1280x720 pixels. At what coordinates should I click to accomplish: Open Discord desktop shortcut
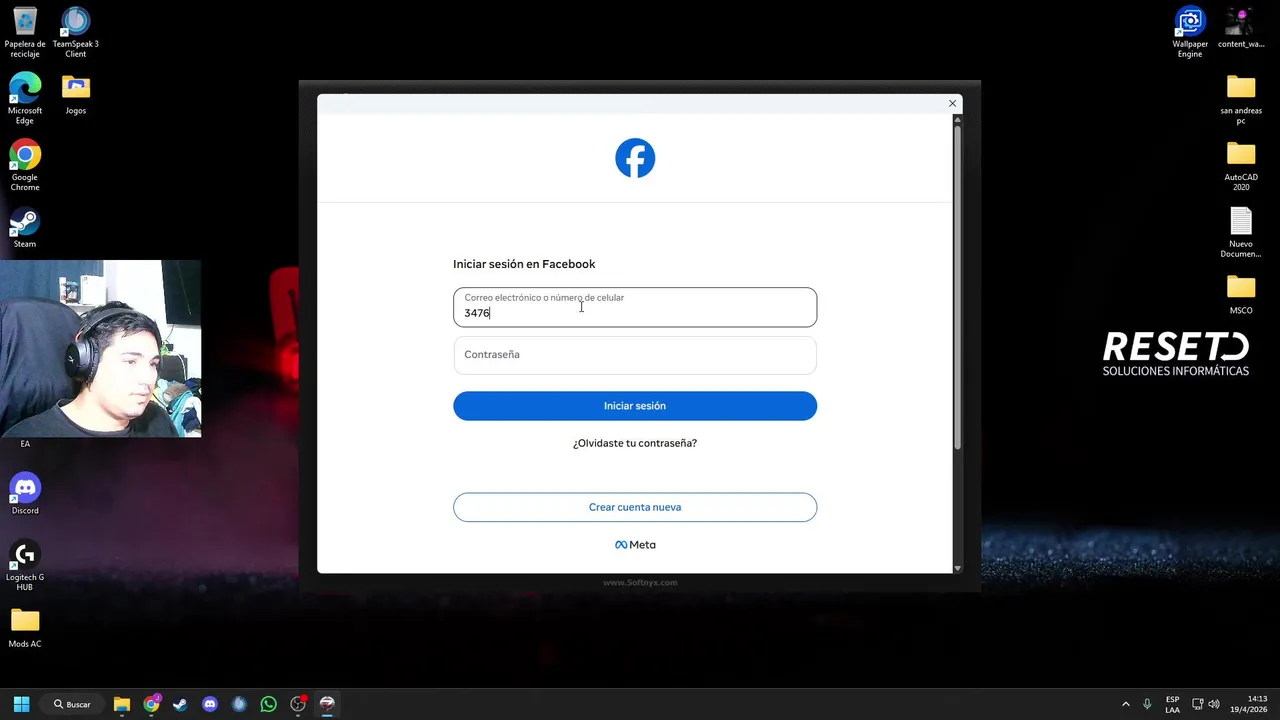[x=25, y=494]
